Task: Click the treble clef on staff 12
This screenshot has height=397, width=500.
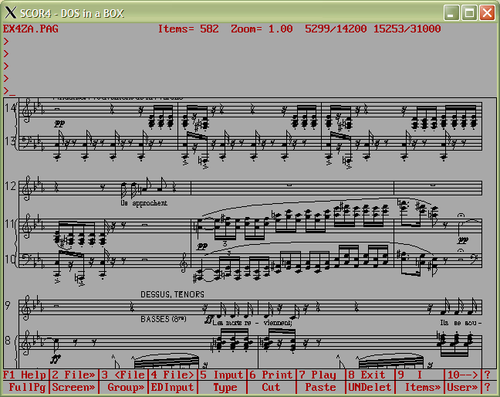Action: 26,188
